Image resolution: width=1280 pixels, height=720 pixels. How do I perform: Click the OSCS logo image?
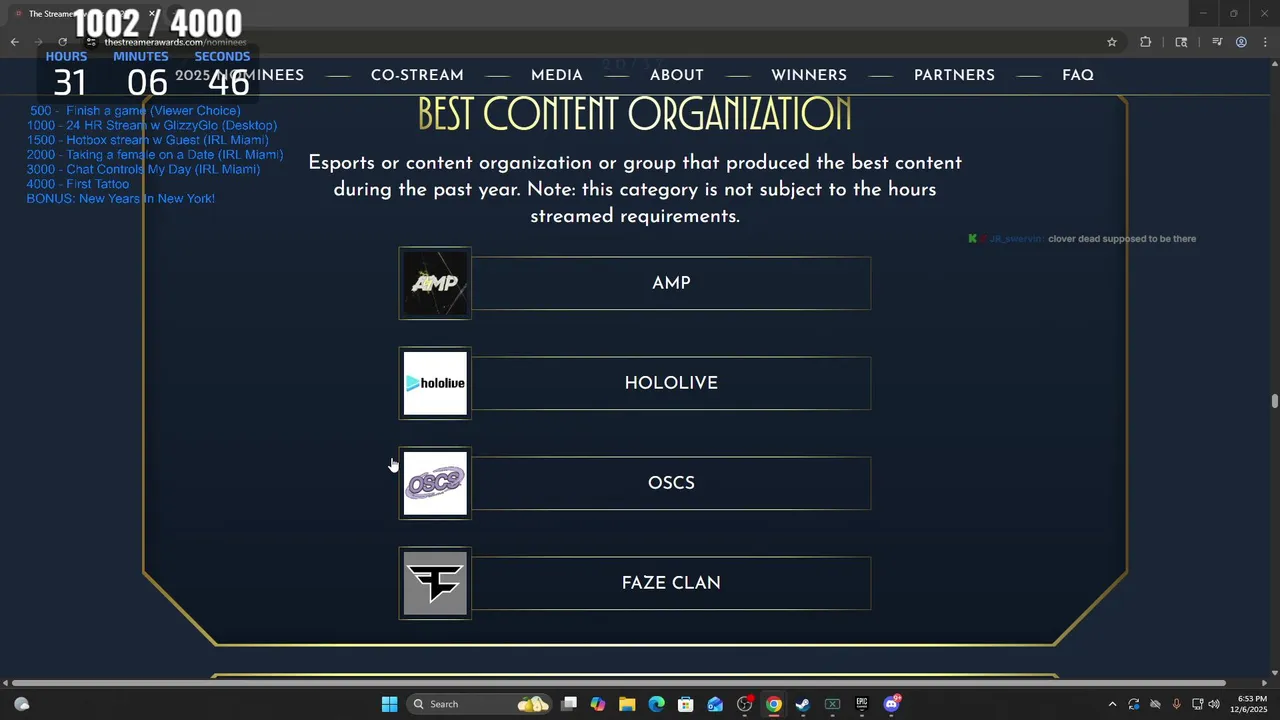click(x=435, y=483)
